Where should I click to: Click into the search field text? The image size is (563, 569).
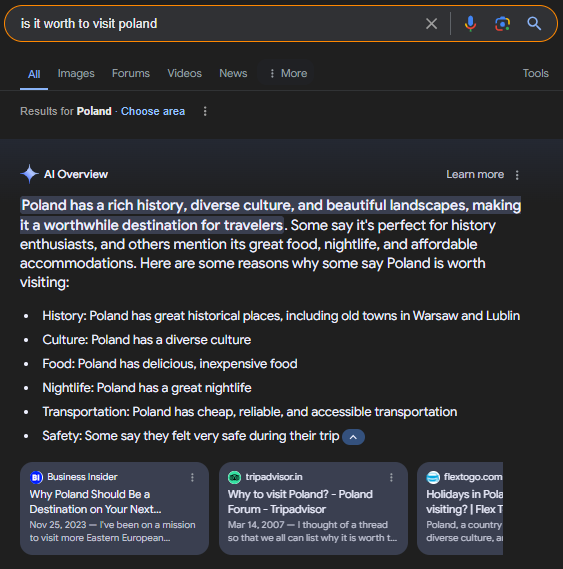click(x=89, y=24)
